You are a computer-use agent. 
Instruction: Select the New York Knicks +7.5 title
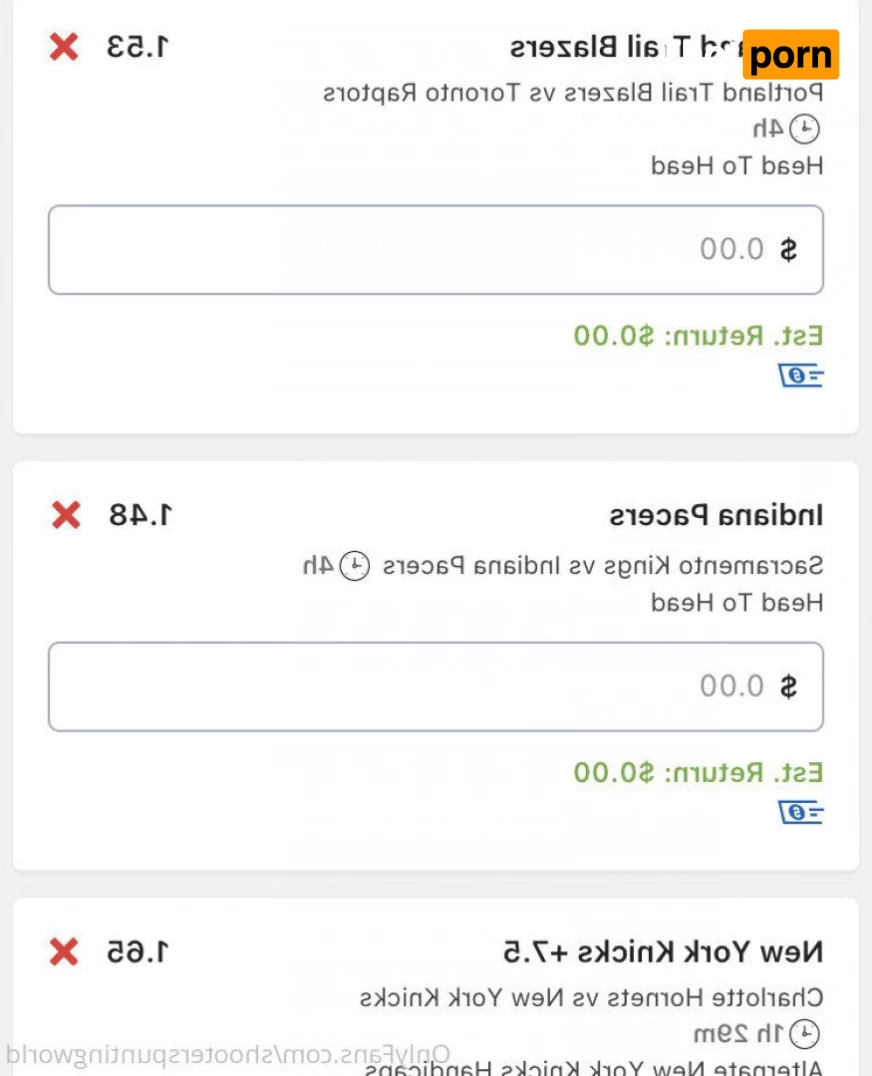(x=663, y=952)
